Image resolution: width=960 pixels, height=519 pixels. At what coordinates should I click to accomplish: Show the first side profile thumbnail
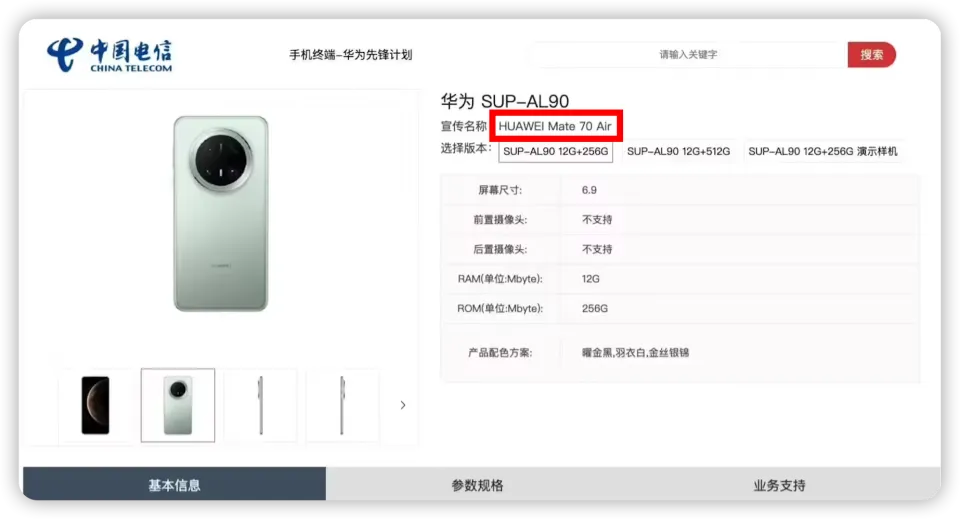260,405
